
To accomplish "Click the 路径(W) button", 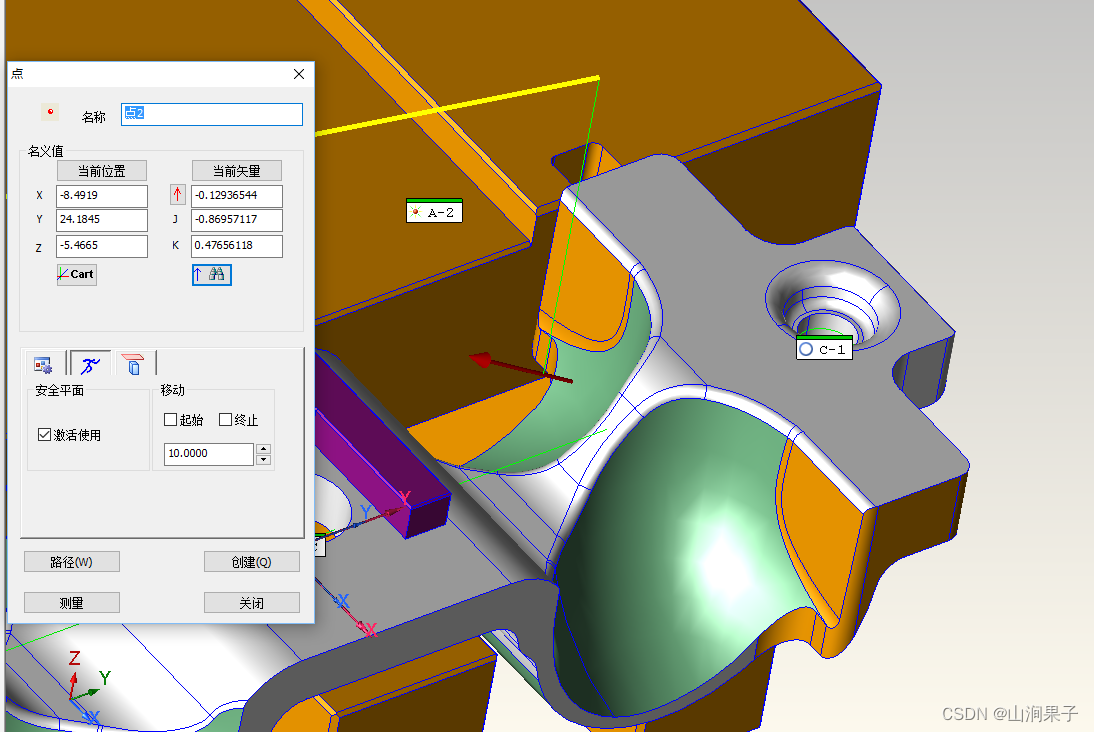I will 72,562.
